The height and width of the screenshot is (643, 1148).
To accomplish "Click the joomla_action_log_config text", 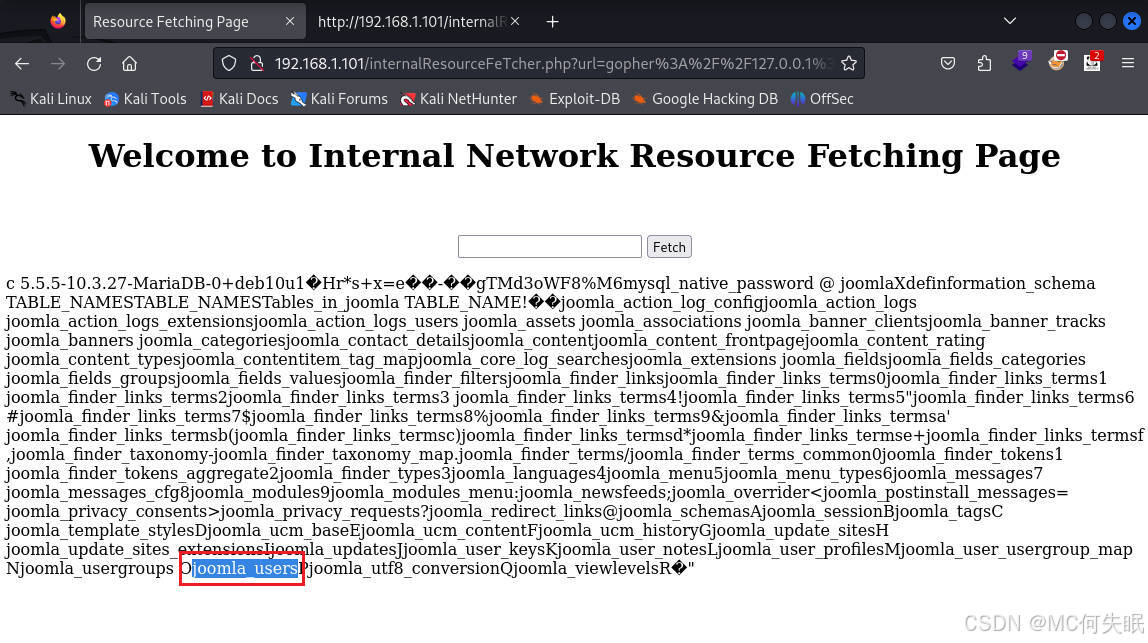I will click(x=663, y=302).
